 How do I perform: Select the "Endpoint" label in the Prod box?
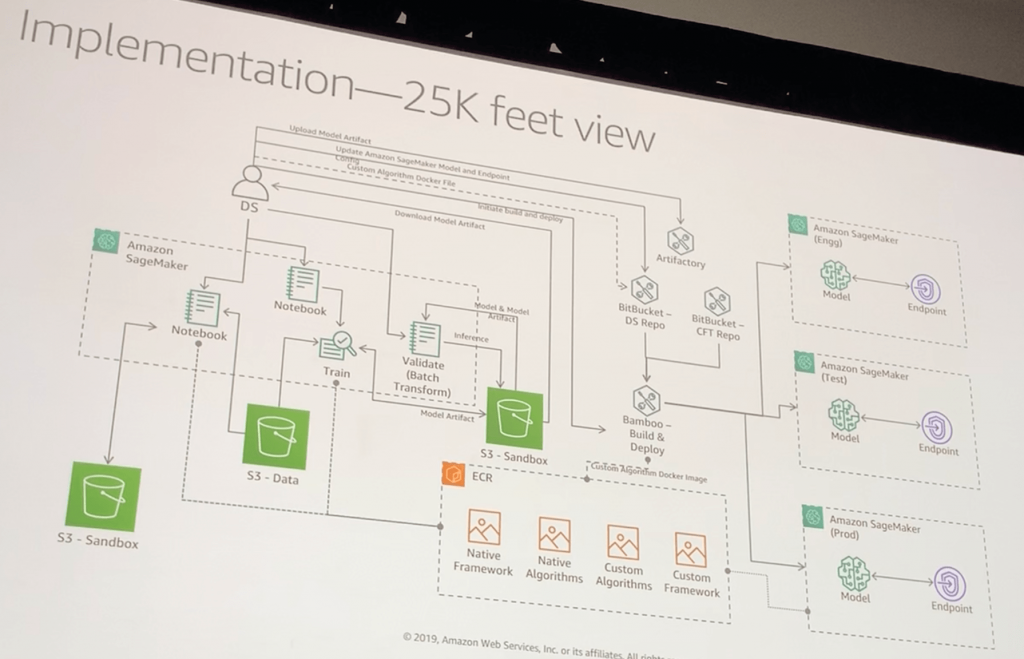952,607
